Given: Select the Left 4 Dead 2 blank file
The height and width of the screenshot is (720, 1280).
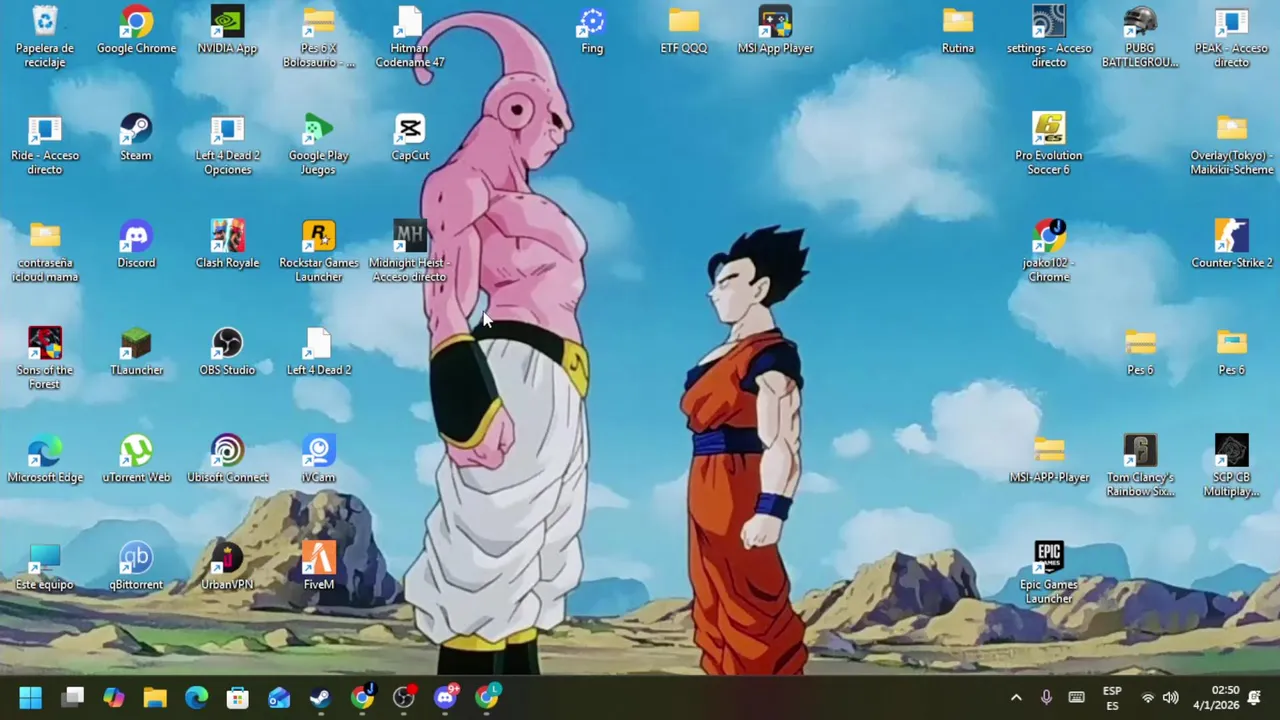Looking at the screenshot, I should [319, 352].
